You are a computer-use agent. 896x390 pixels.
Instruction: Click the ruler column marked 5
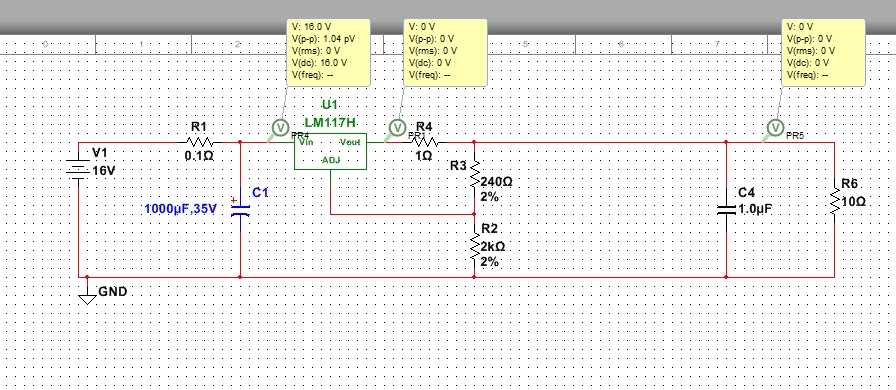click(x=525, y=44)
